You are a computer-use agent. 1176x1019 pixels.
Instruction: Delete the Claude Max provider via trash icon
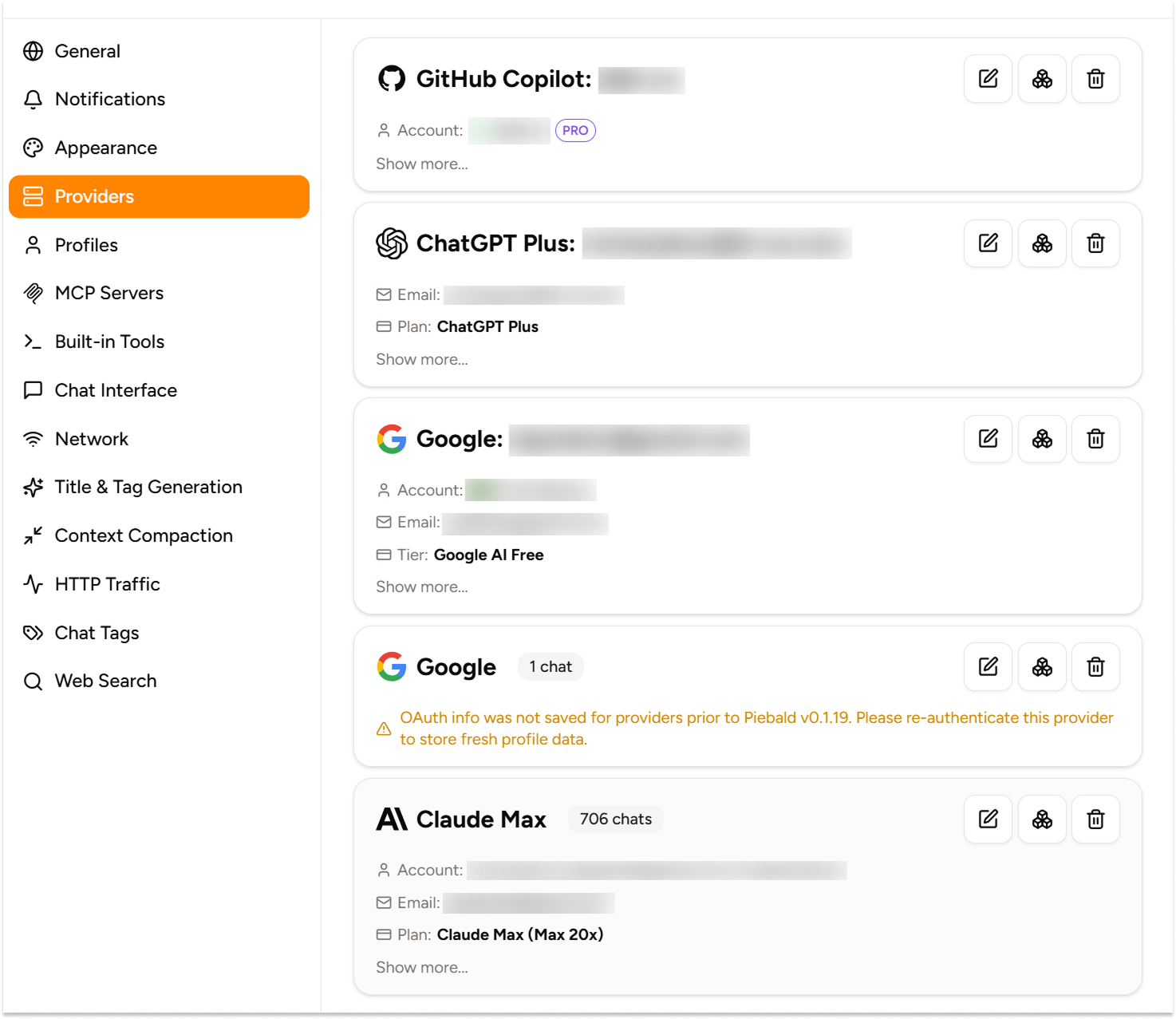pos(1095,819)
